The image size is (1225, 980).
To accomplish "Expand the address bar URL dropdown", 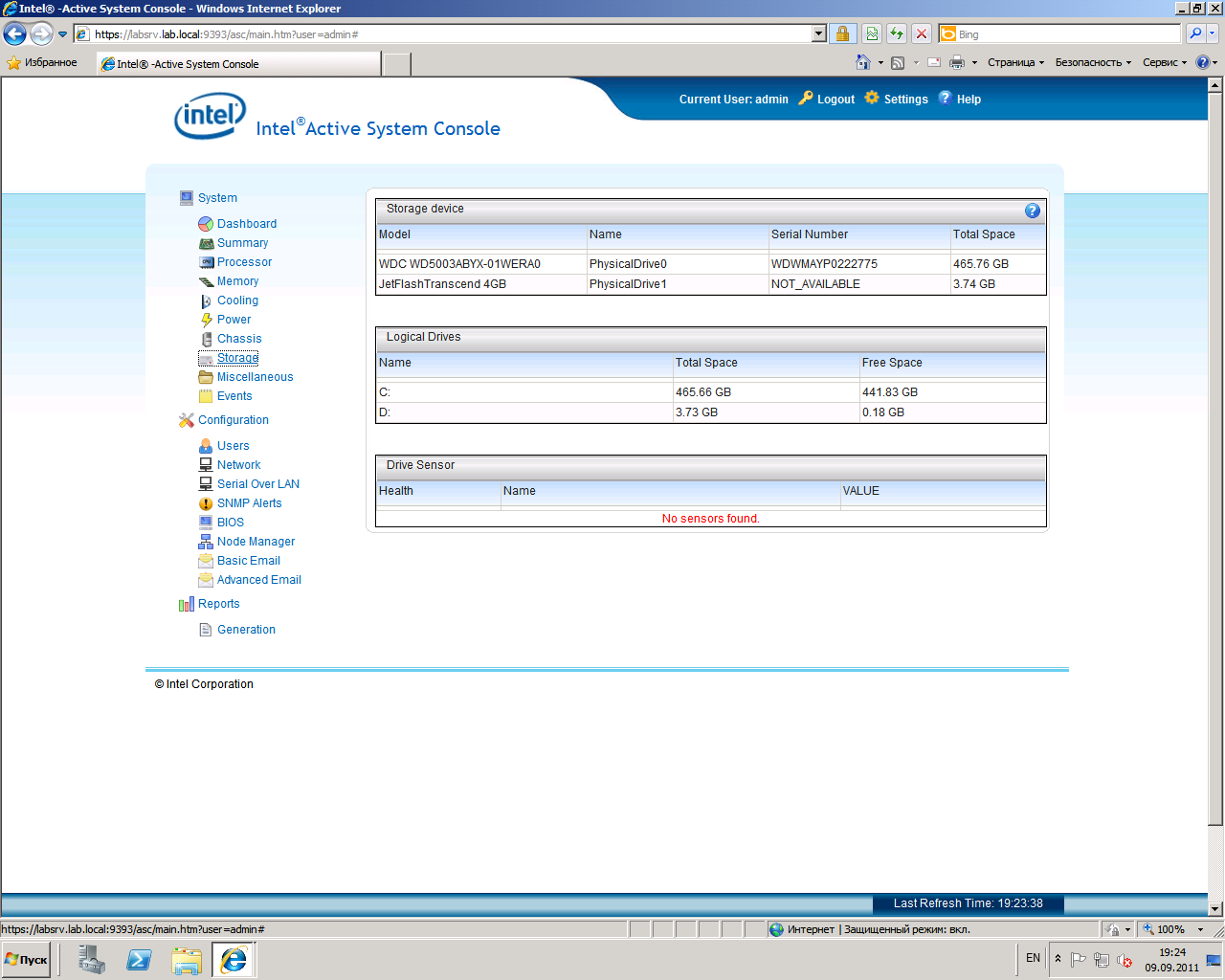I will 818,34.
